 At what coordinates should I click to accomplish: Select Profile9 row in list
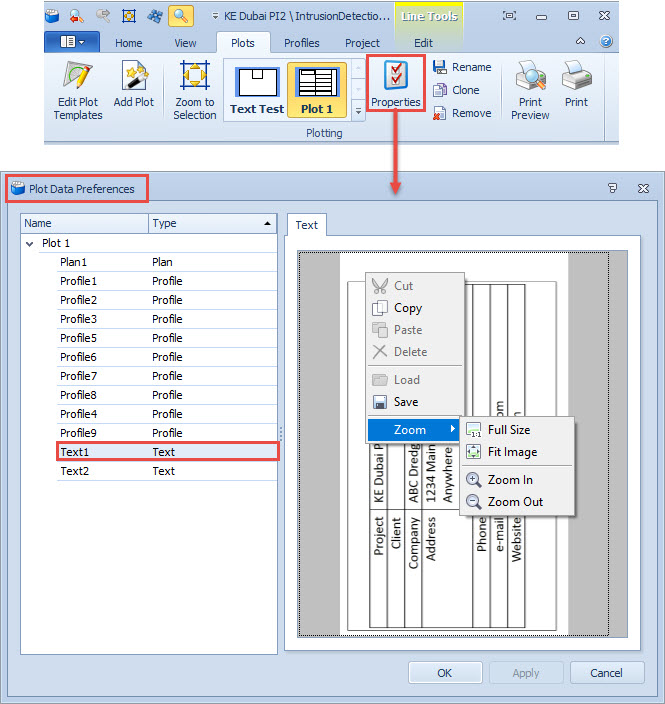point(167,433)
